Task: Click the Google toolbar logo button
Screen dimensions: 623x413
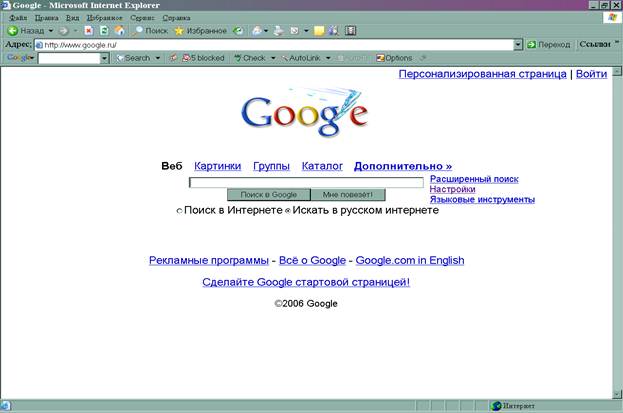Action: [19, 58]
